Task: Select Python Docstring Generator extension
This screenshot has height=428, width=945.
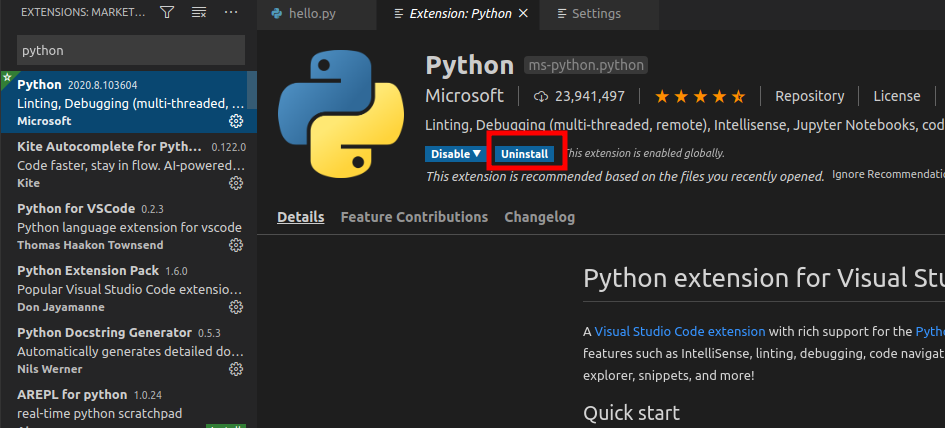Action: click(x=128, y=350)
